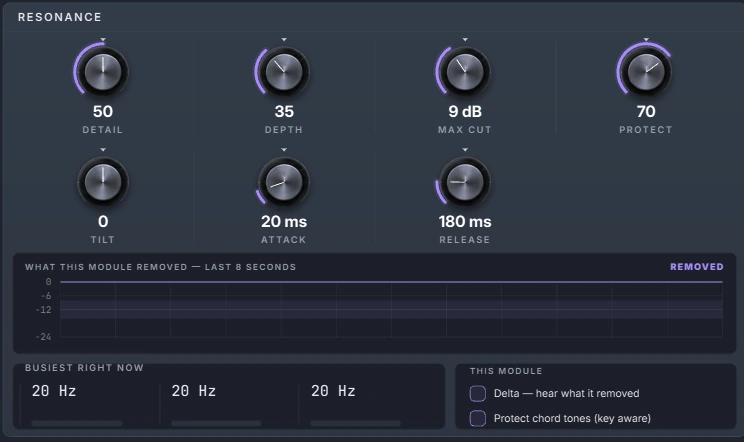Click the Max Cut knob
The image size is (744, 442).
click(465, 72)
